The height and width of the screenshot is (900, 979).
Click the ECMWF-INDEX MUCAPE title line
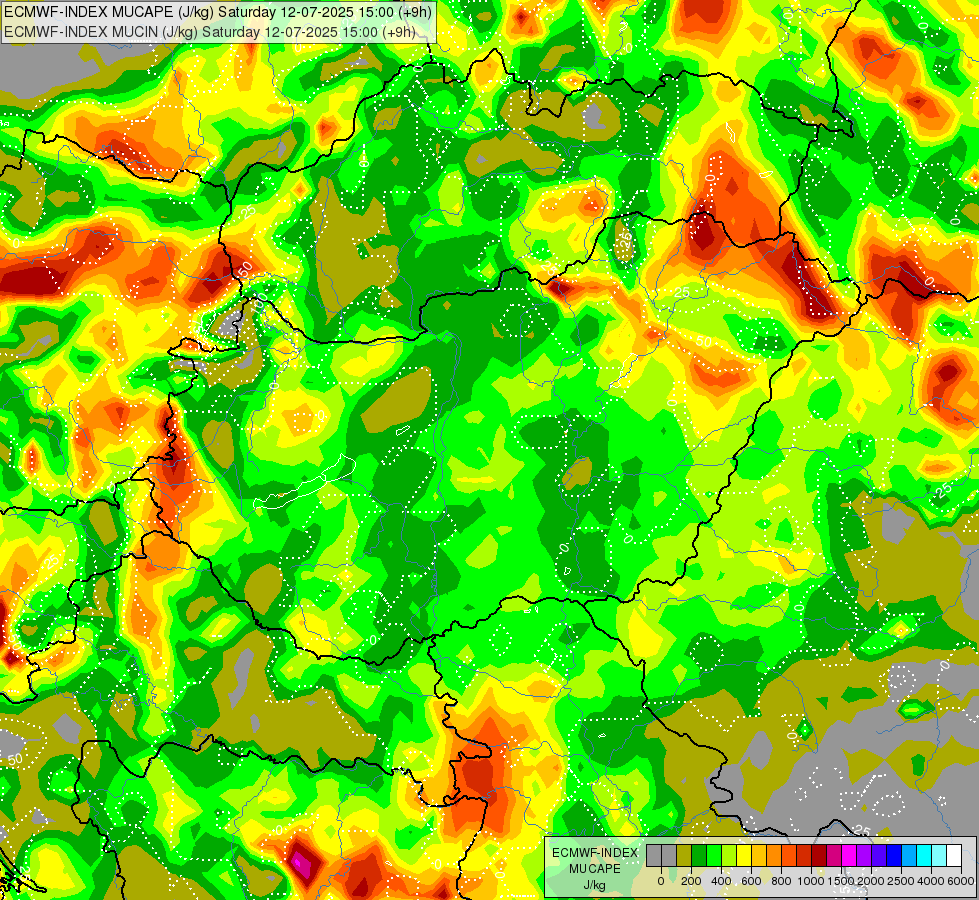click(217, 12)
